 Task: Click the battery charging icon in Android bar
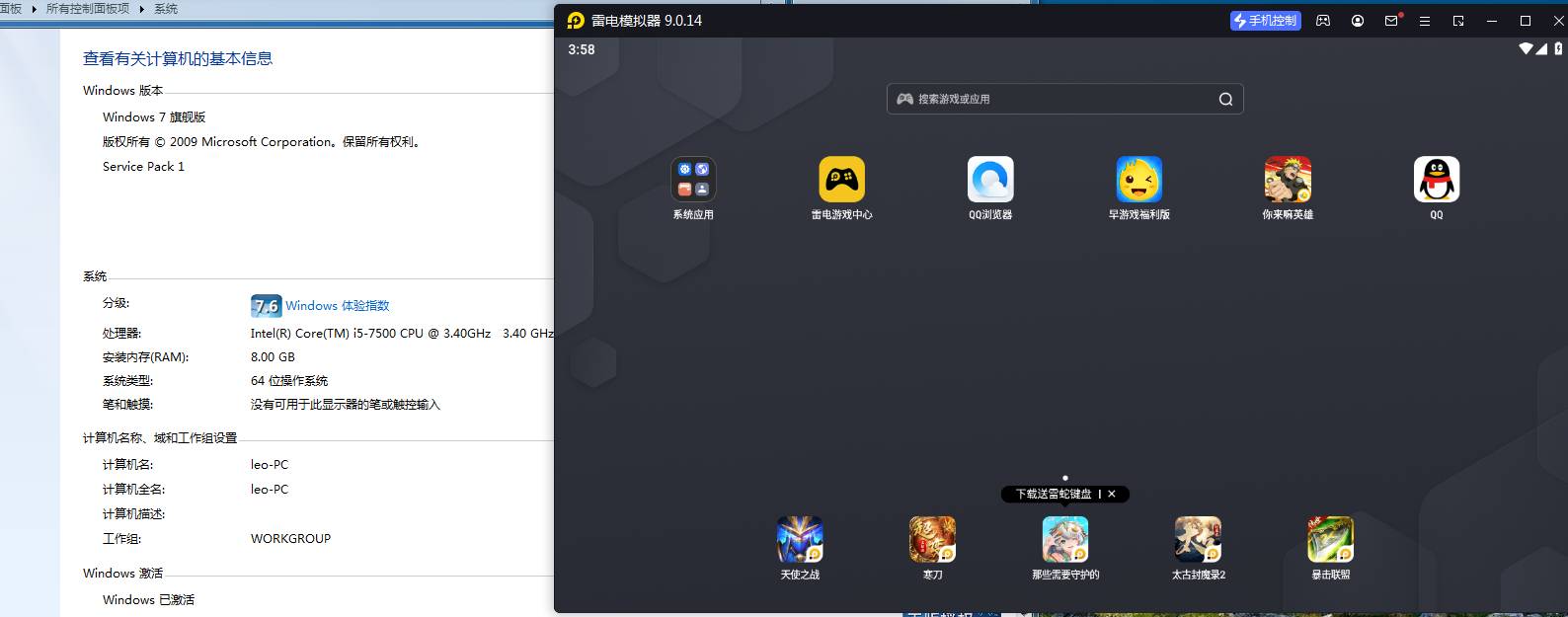coord(1559,48)
